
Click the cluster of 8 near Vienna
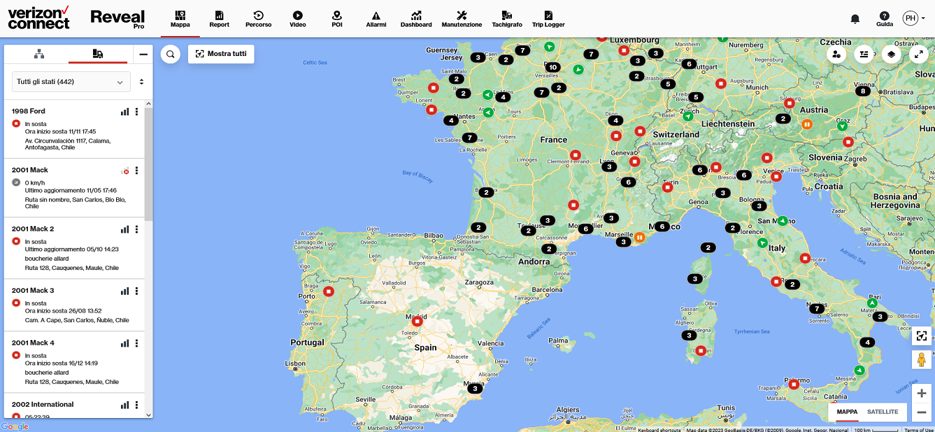click(862, 91)
